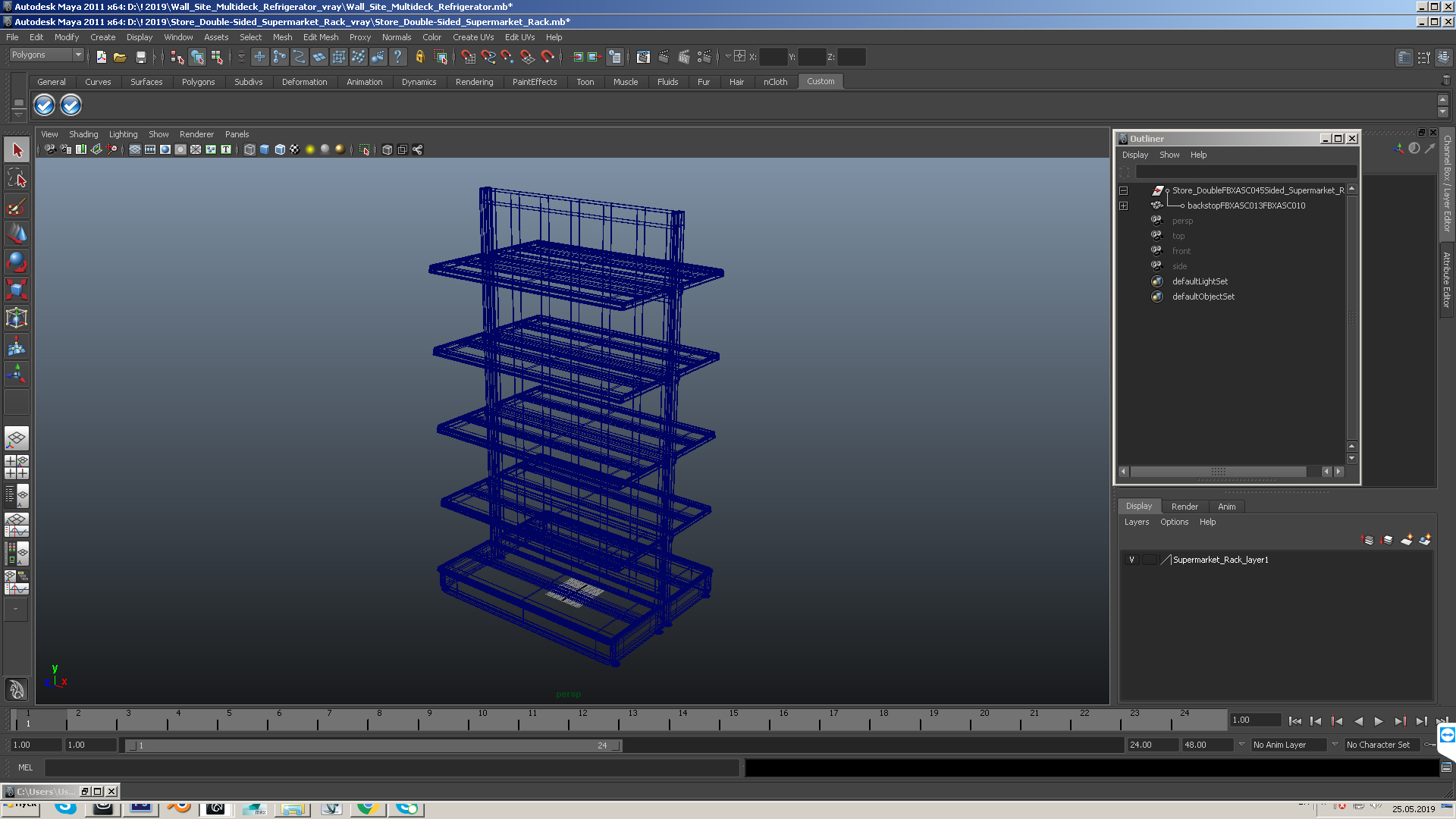Click the Open Scene folder icon
The image size is (1456, 819).
pos(120,57)
